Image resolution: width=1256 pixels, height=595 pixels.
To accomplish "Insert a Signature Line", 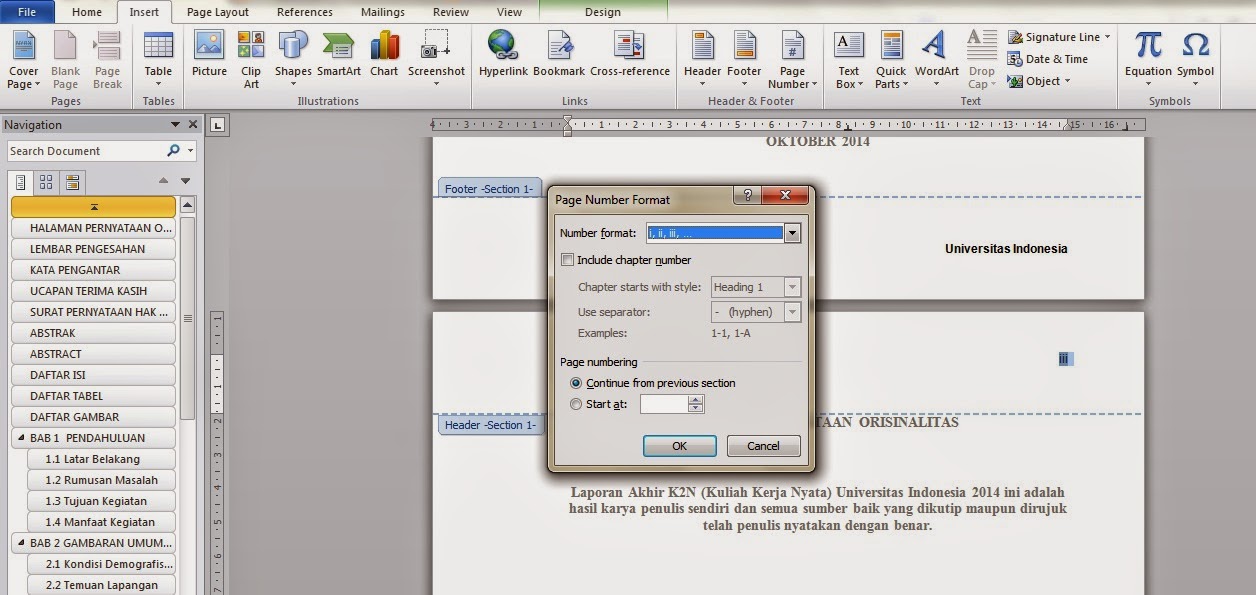I will (1058, 37).
